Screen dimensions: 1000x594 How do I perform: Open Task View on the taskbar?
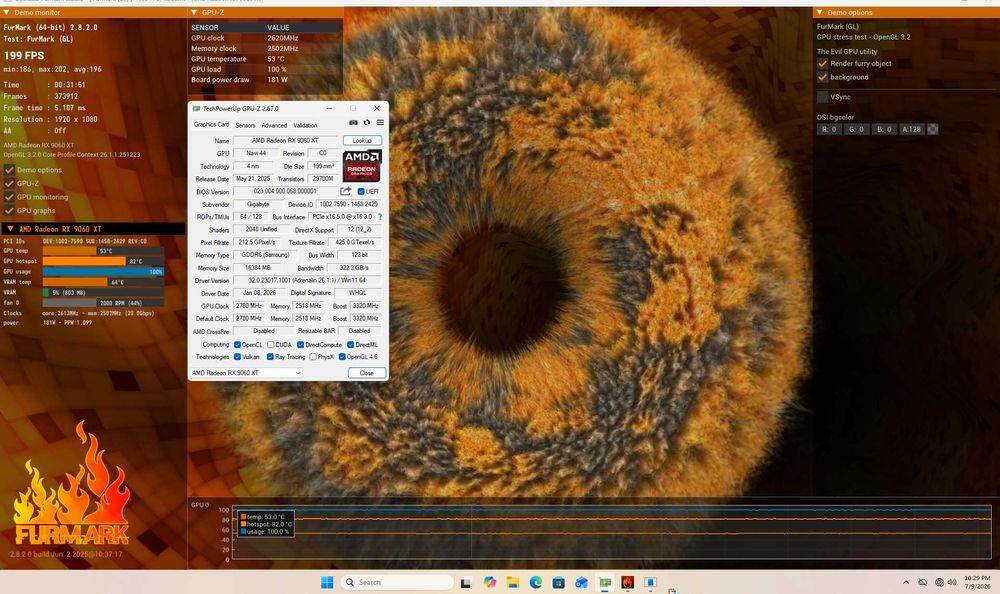466,583
